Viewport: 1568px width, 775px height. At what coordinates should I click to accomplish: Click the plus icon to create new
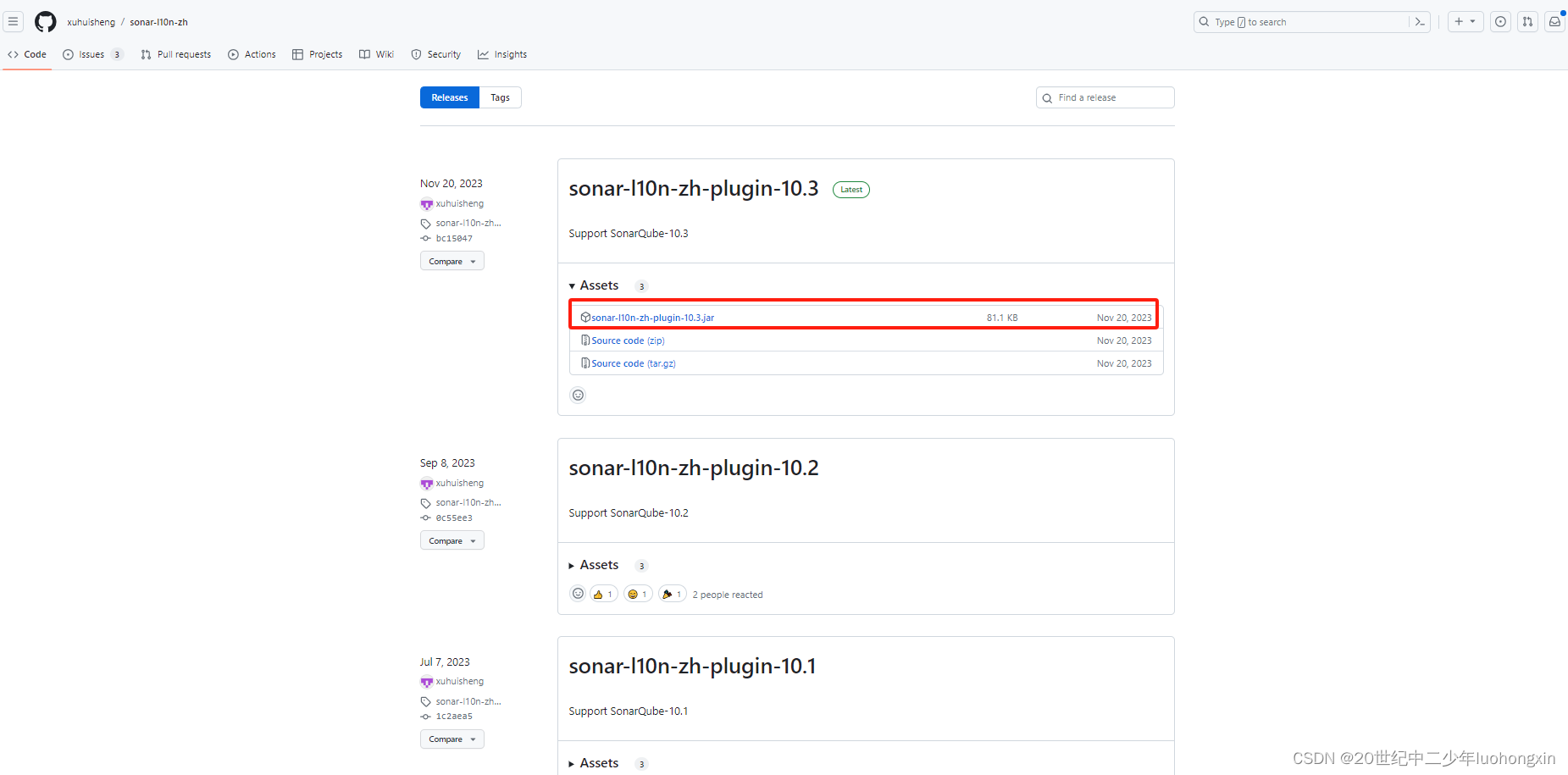click(x=1465, y=21)
